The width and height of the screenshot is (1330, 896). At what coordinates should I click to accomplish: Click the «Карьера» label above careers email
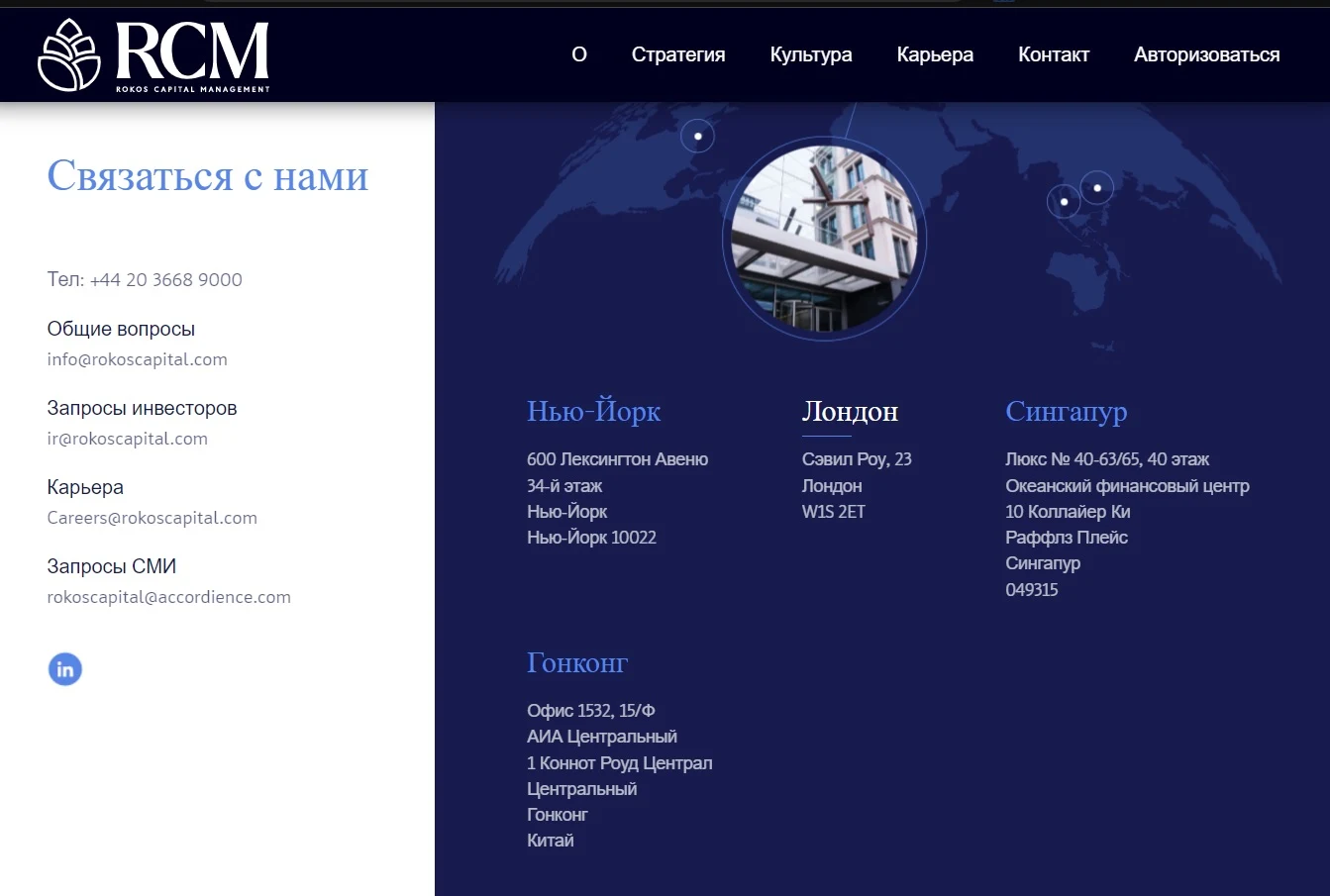85,487
